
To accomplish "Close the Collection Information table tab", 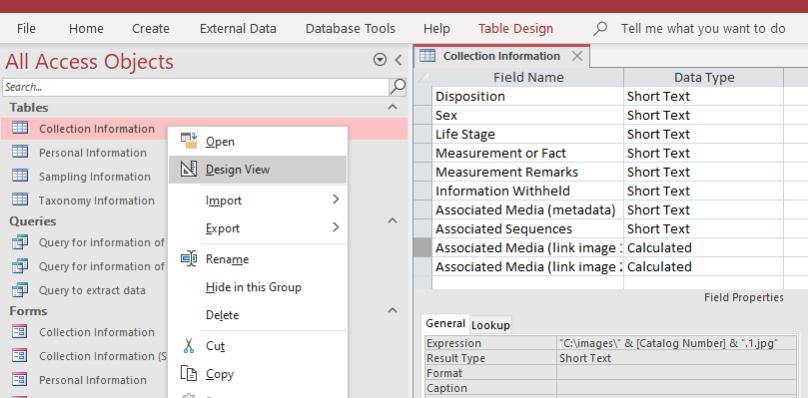I will pos(577,56).
